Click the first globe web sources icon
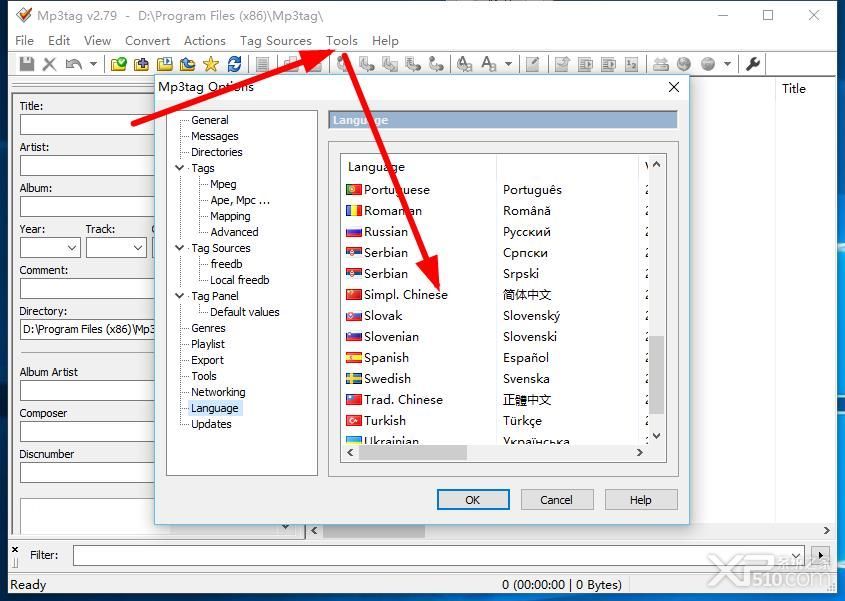 684,64
